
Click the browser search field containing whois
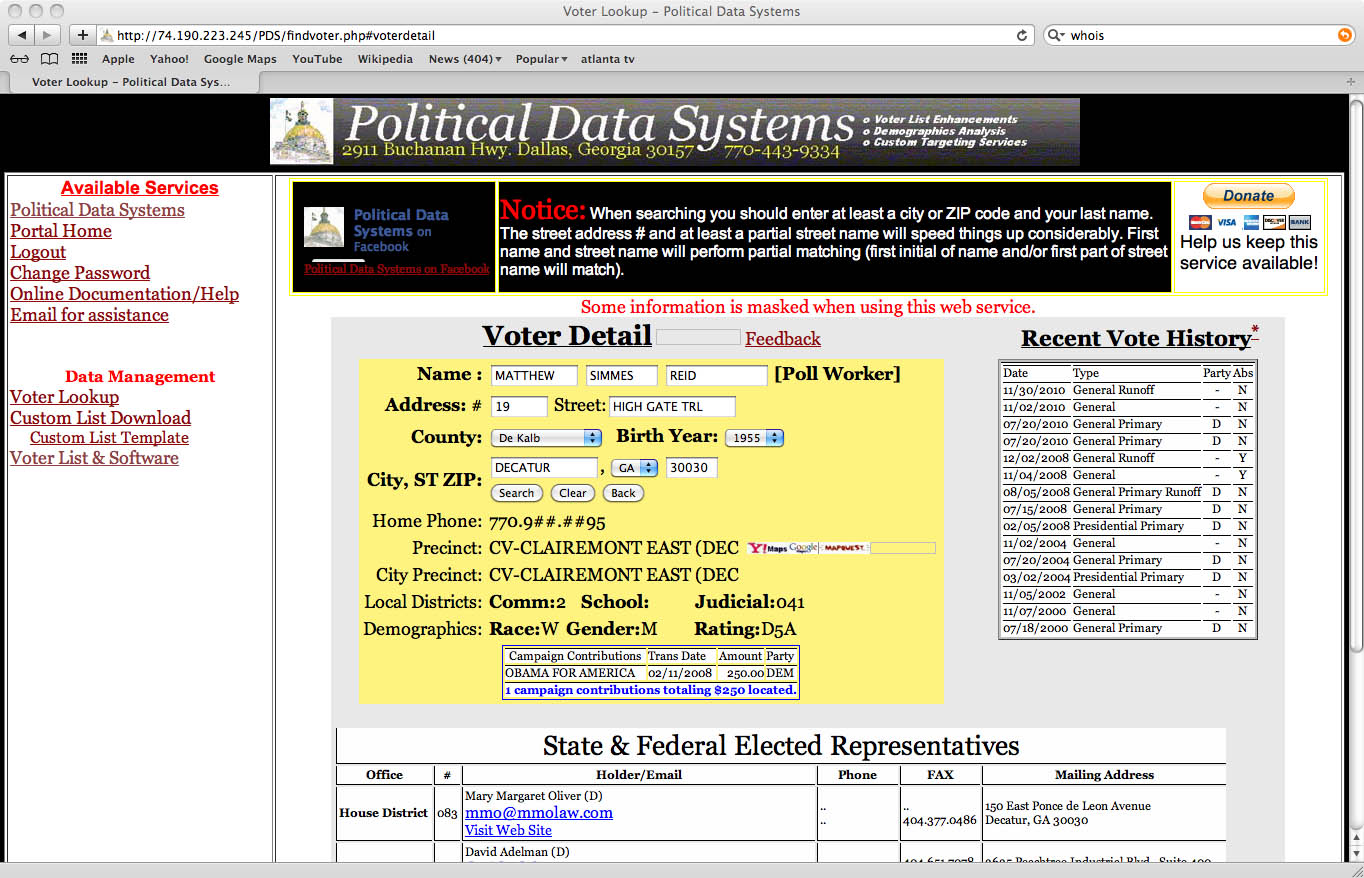(x=1198, y=35)
